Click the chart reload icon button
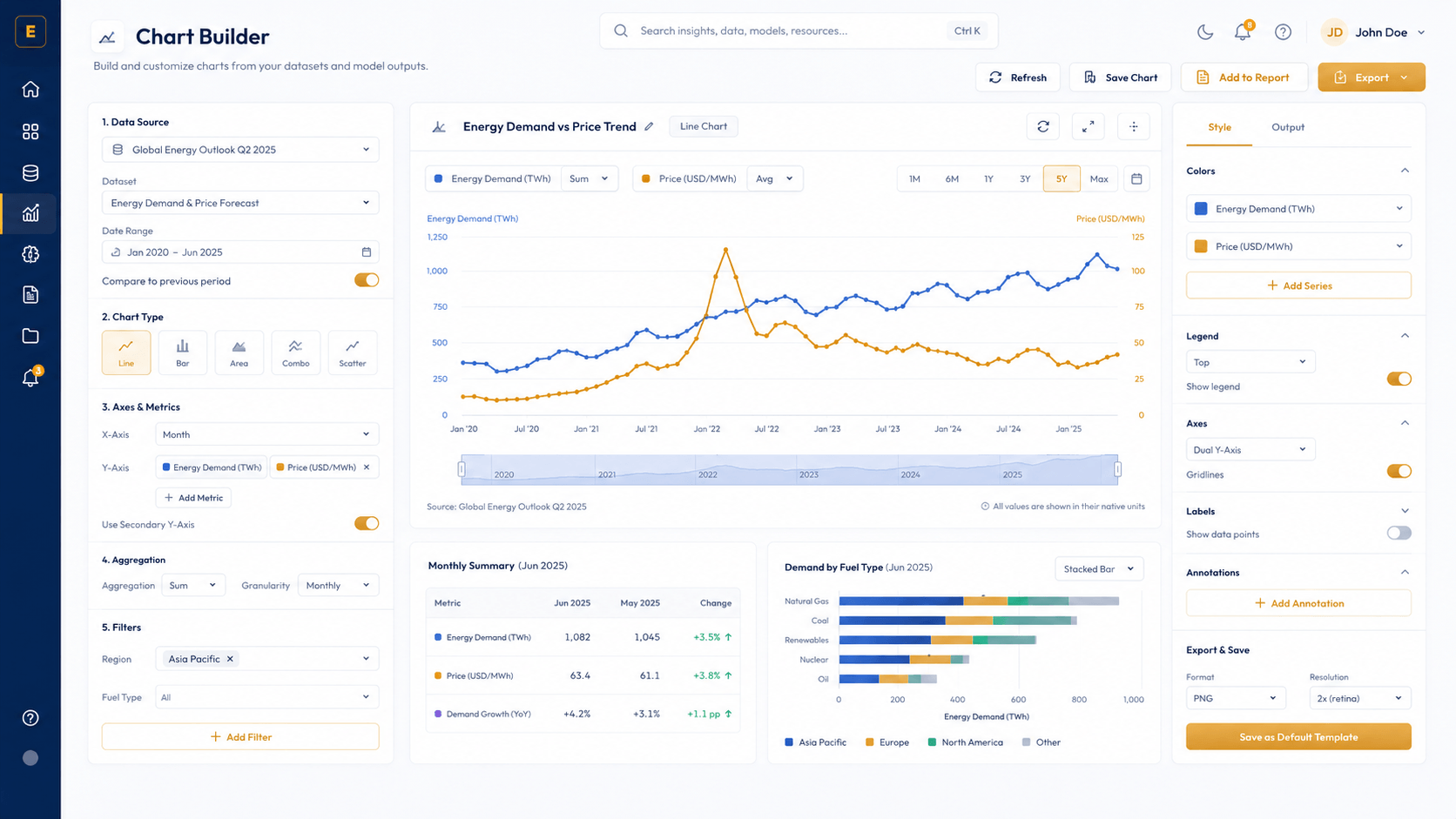This screenshot has height=819, width=1456. tap(1043, 127)
